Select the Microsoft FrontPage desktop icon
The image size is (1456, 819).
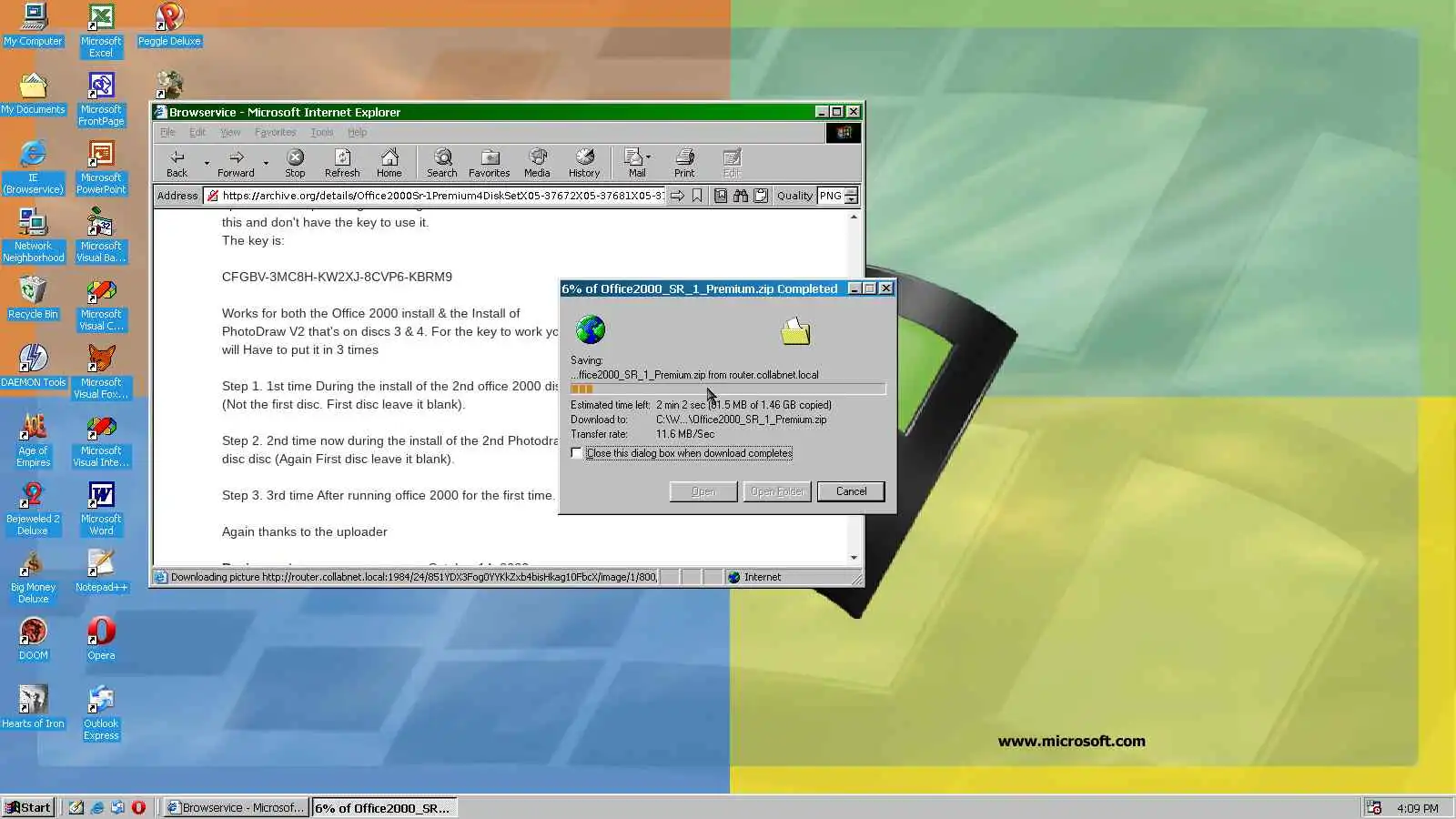(x=101, y=99)
